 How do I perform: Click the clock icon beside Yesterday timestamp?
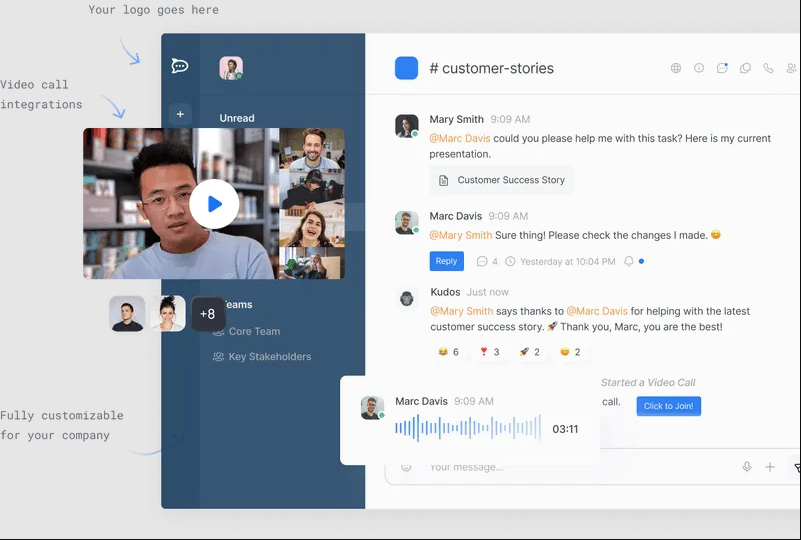point(510,262)
